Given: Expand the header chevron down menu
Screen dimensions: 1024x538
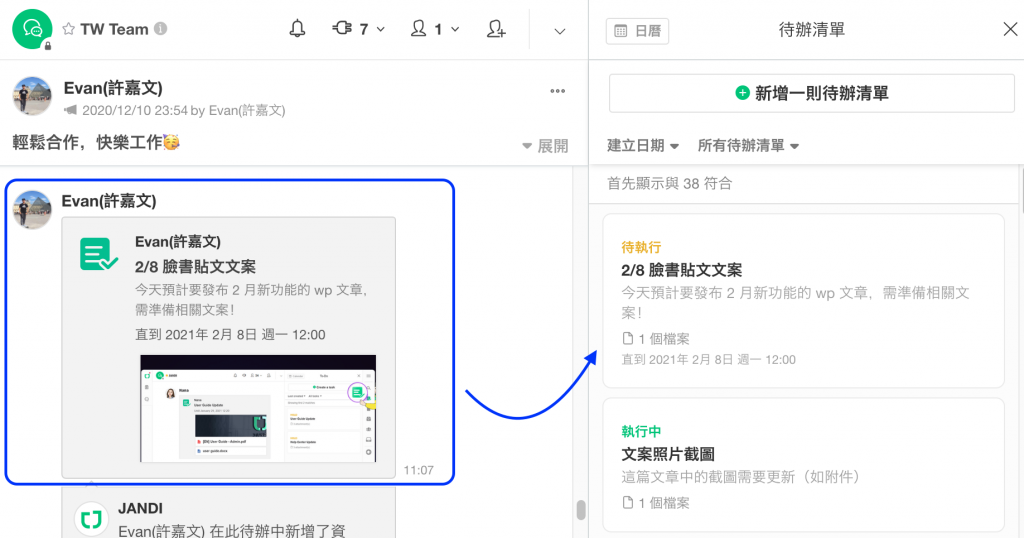Looking at the screenshot, I should [560, 31].
